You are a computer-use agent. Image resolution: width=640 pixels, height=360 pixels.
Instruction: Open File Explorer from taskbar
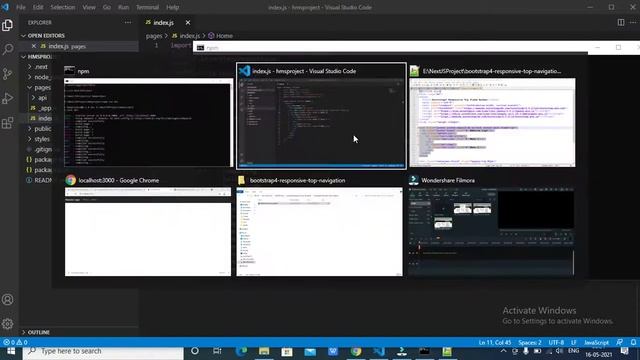(x=264, y=351)
